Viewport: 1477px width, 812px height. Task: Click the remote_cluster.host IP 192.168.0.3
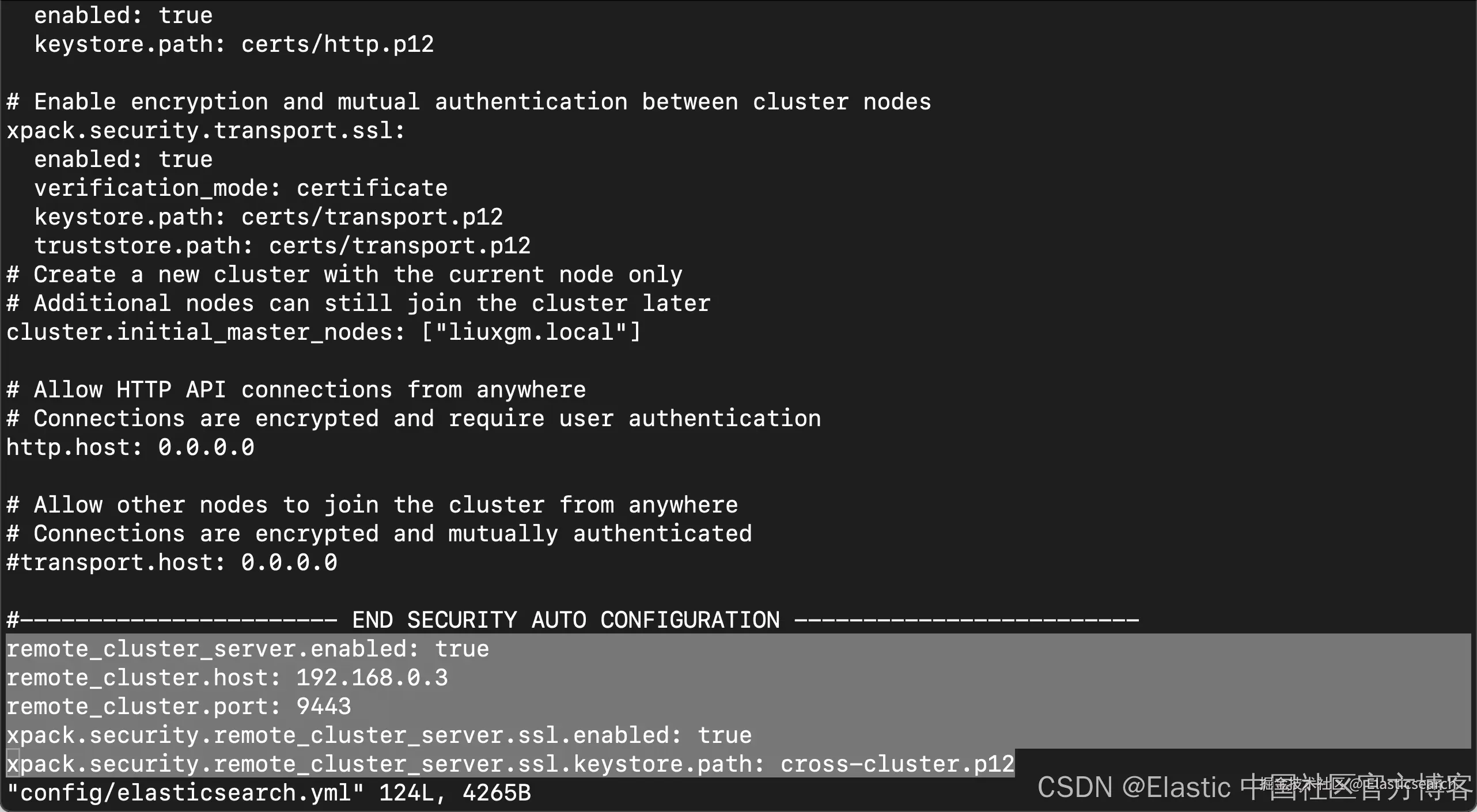pos(372,678)
